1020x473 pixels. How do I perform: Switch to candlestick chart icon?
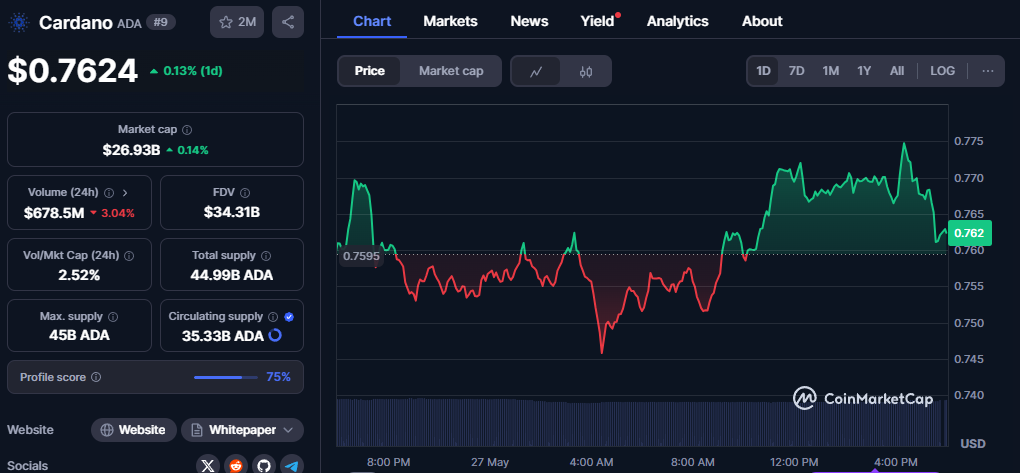(585, 72)
